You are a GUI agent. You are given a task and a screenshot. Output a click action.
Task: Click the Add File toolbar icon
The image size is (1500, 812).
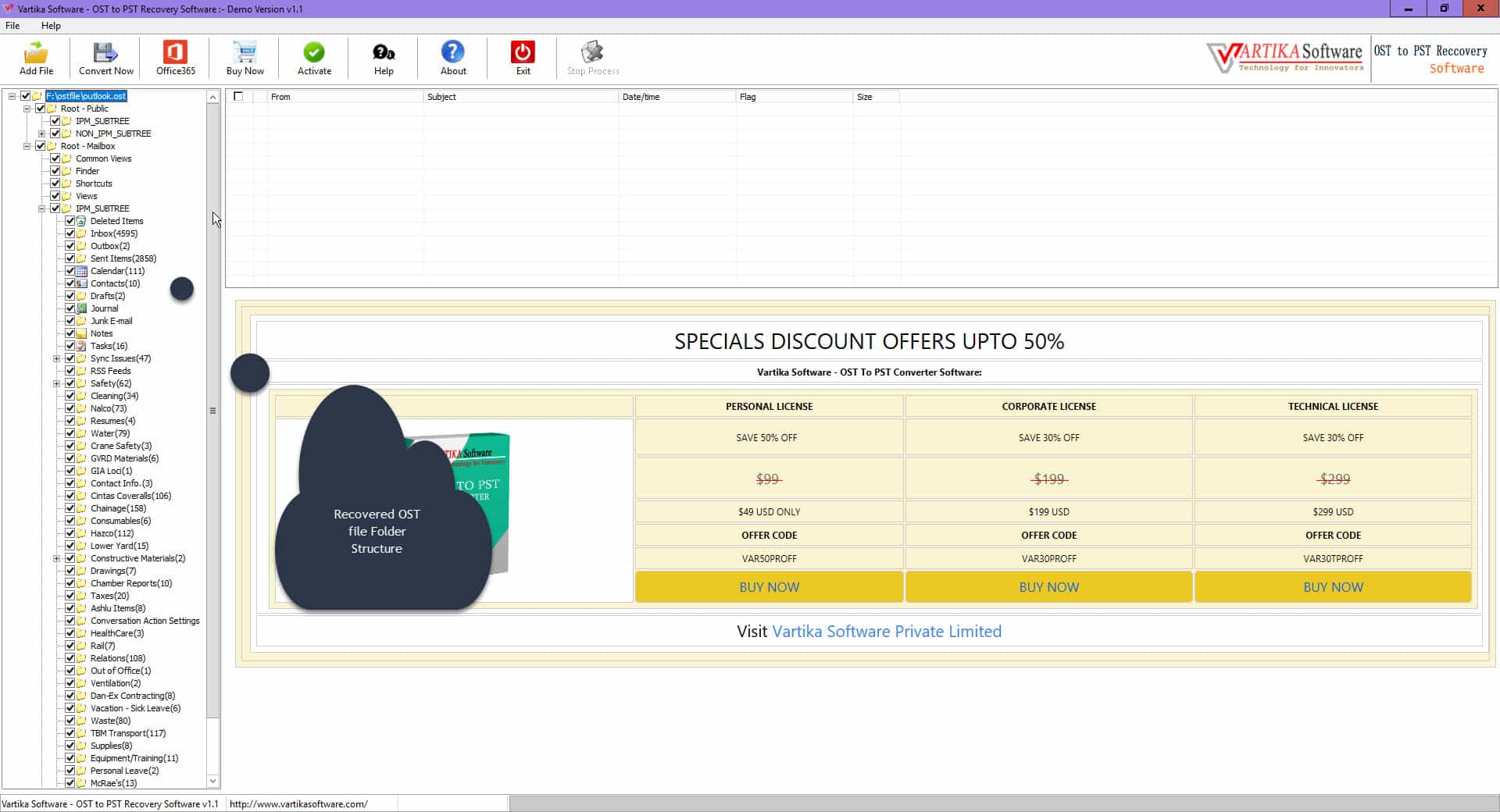point(36,52)
